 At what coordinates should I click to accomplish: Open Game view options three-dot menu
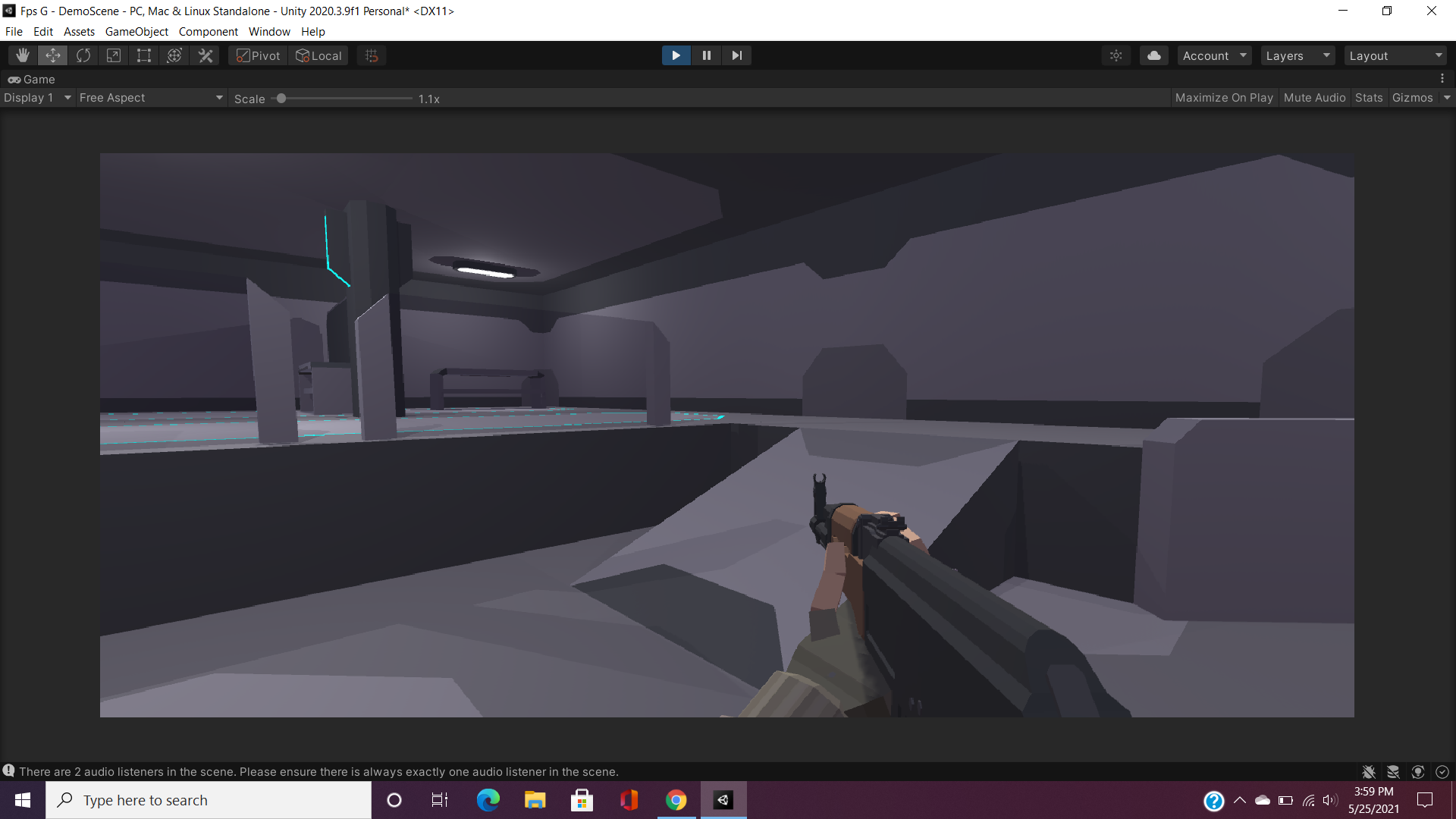[1442, 78]
